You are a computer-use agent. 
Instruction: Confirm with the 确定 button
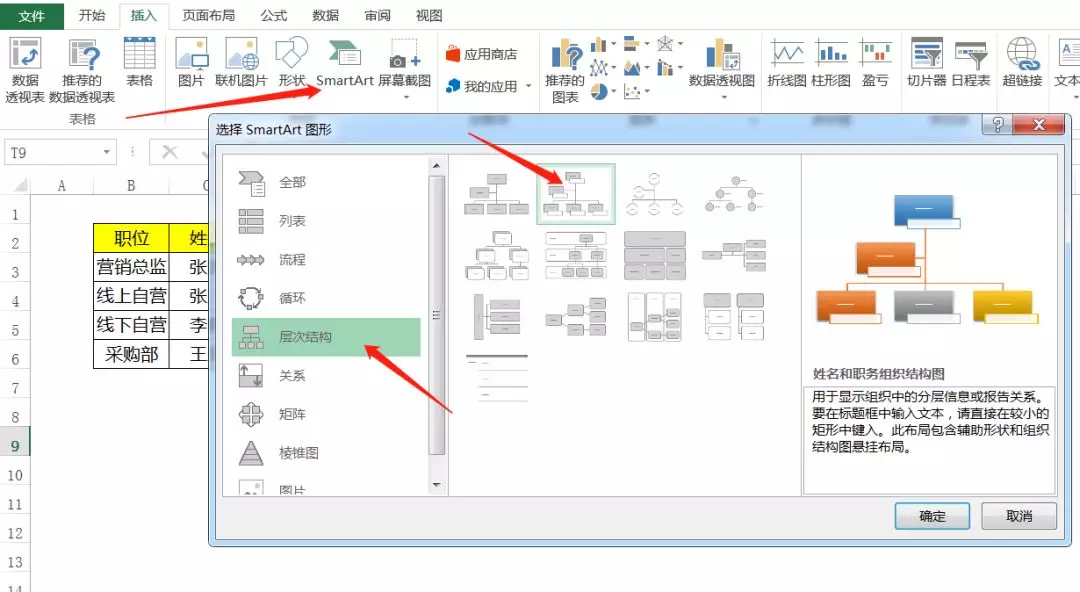point(932,516)
